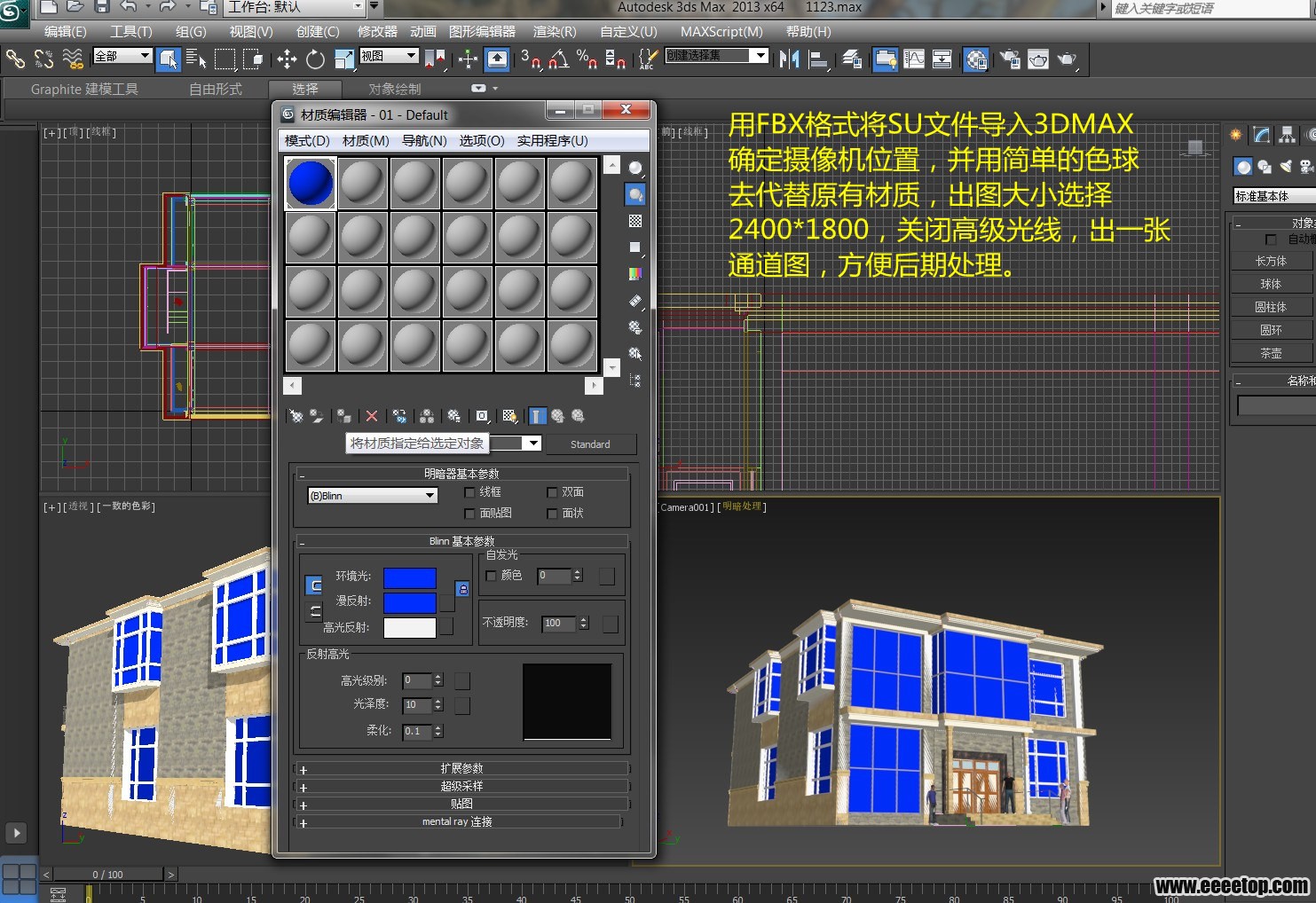Image resolution: width=1316 pixels, height=903 pixels.
Task: Click the 漫反射 blue color swatch
Action: click(x=409, y=603)
